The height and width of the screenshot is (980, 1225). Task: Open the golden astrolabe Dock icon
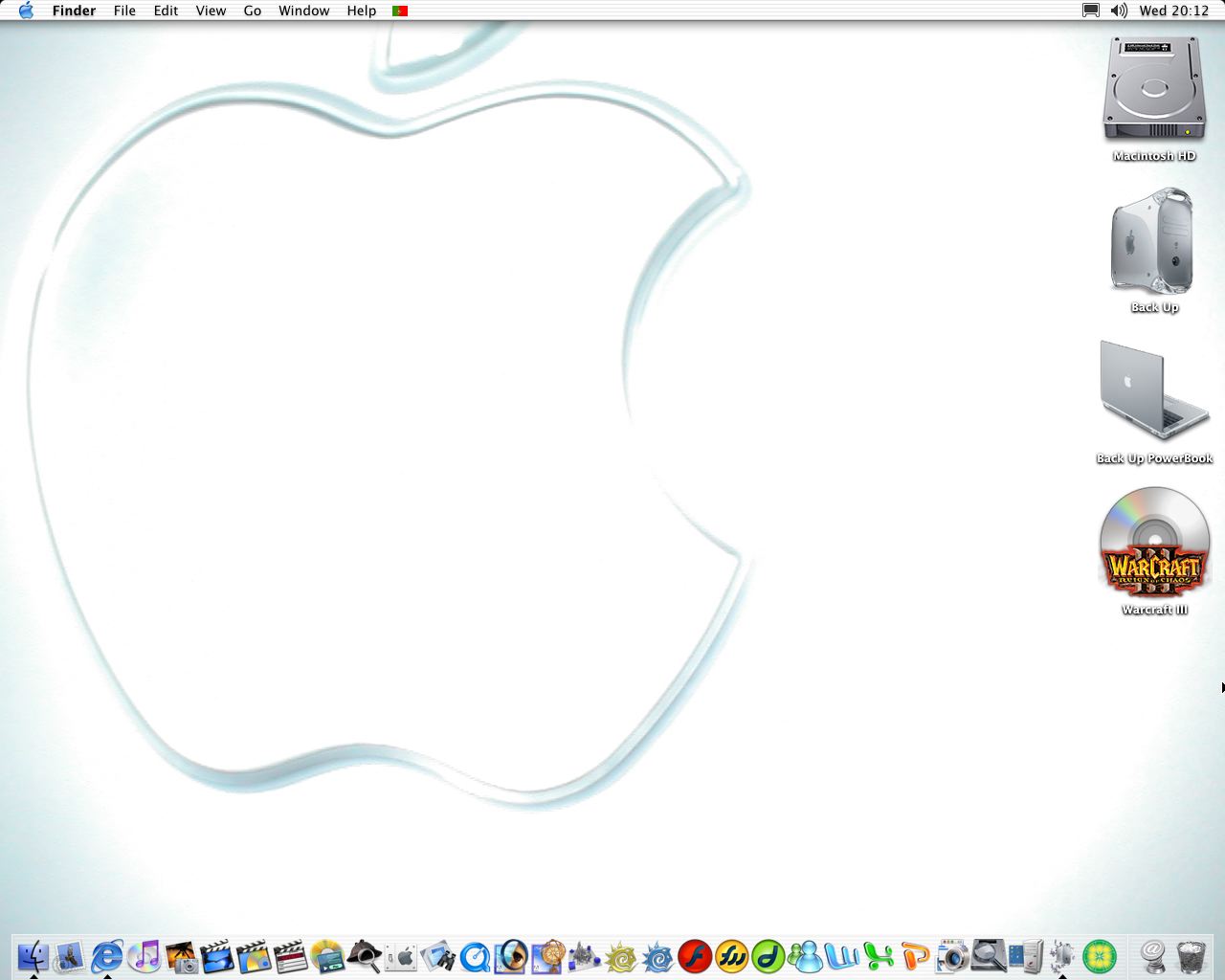coord(548,956)
